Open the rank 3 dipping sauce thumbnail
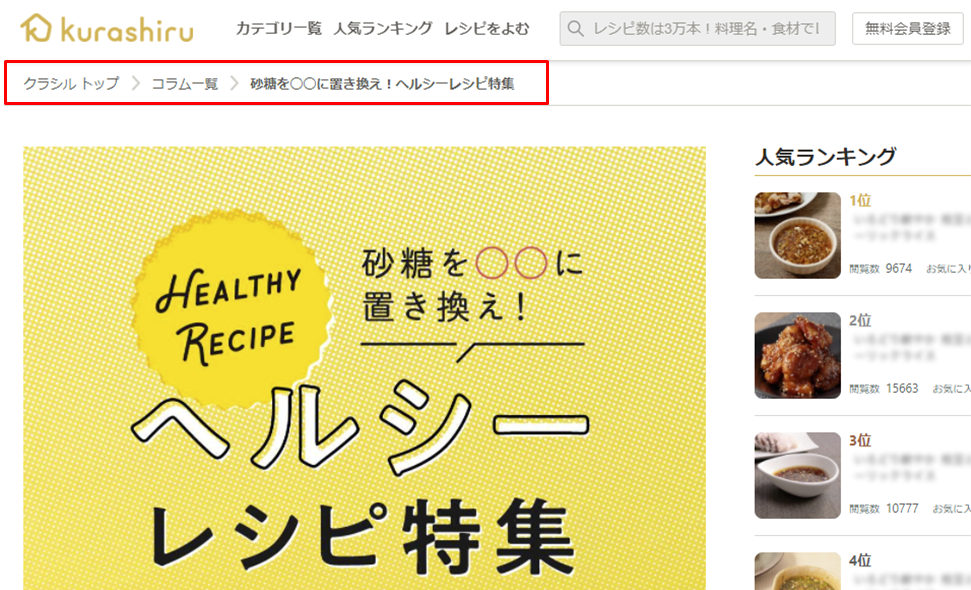Screen dimensions: 971x590 [x=798, y=475]
